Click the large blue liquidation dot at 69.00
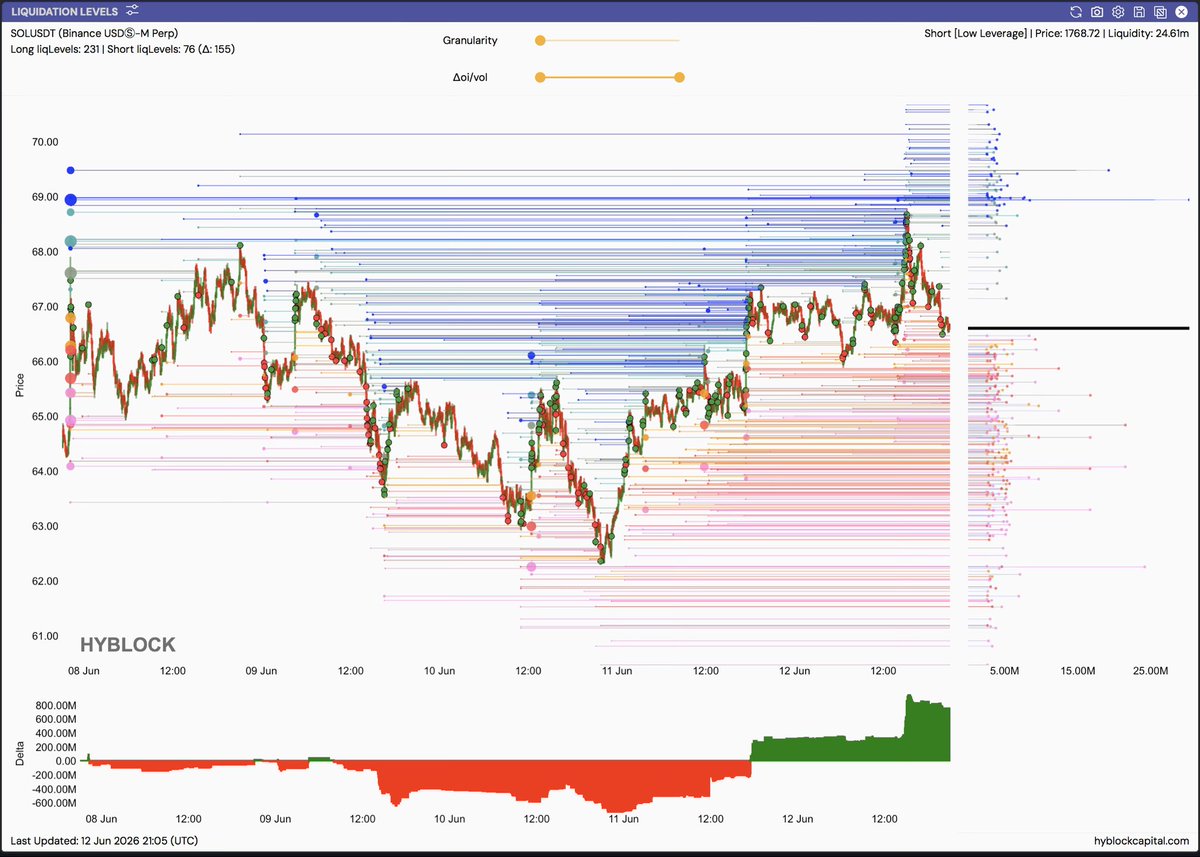The image size is (1200, 857). (x=70, y=200)
